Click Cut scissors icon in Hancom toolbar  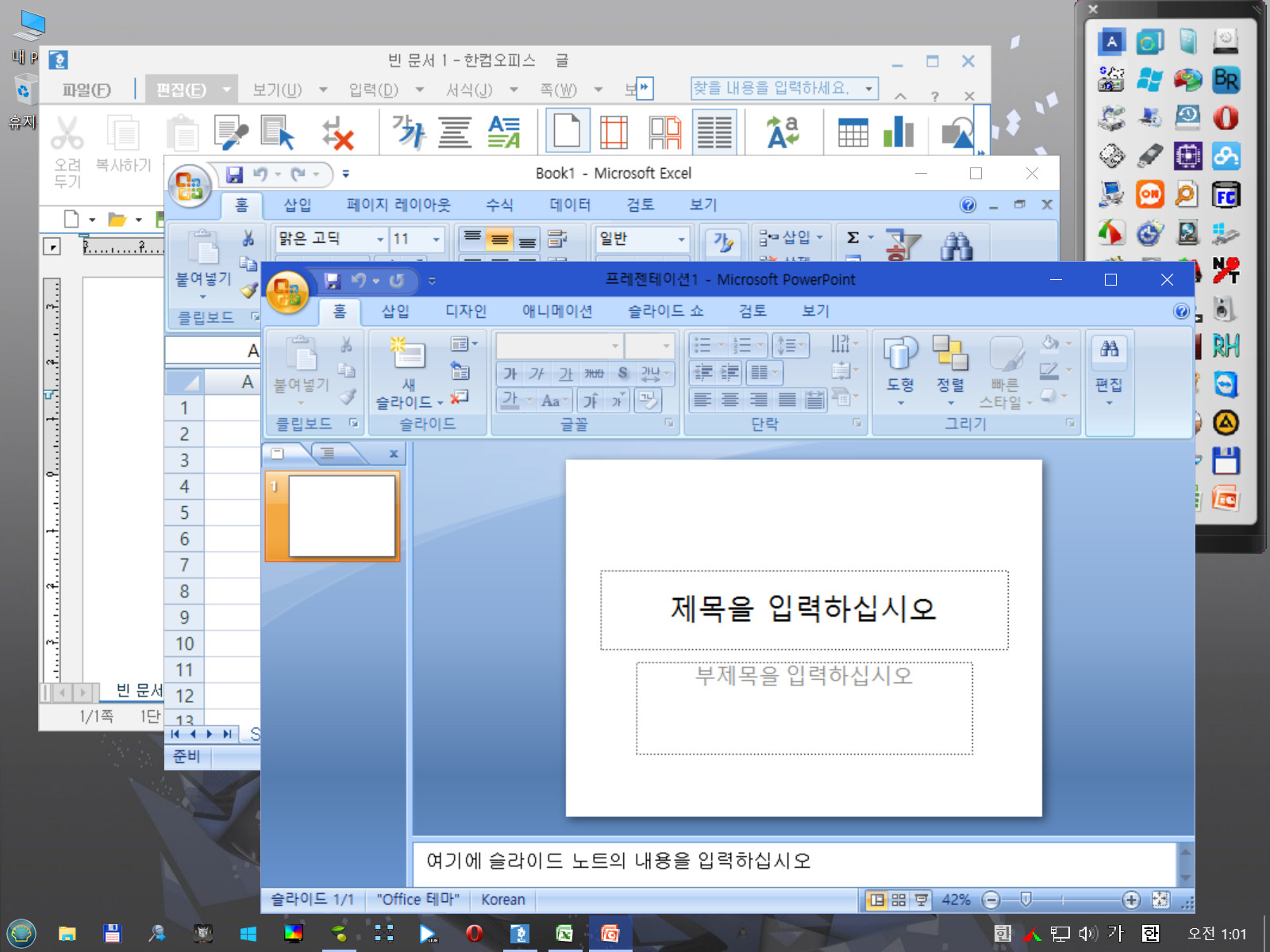point(67,132)
